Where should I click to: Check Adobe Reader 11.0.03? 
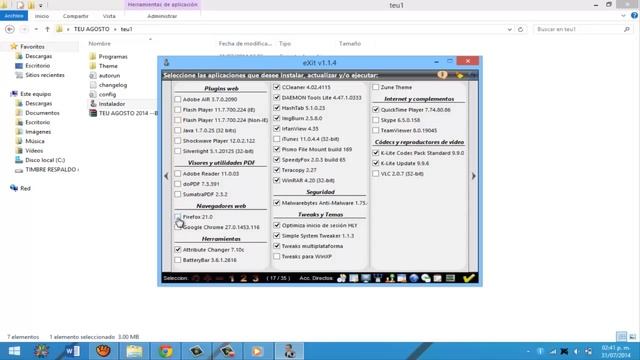click(x=178, y=173)
